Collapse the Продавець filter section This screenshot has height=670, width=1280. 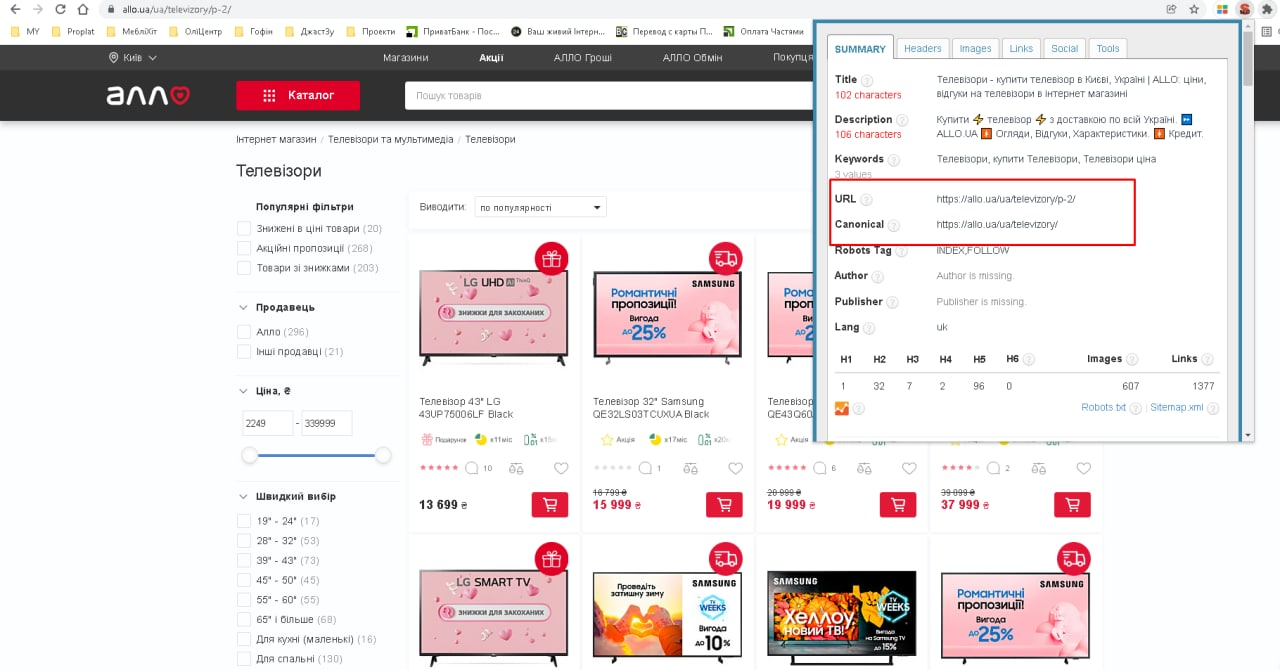(243, 308)
